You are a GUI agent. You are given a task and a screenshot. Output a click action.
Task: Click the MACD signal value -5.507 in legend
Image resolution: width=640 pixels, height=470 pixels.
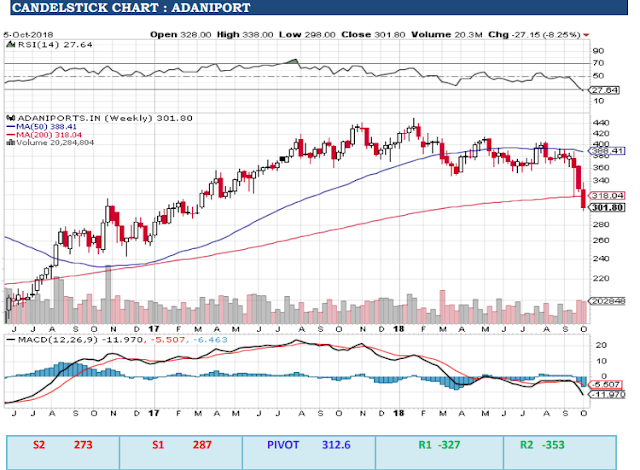pyautogui.click(x=167, y=340)
